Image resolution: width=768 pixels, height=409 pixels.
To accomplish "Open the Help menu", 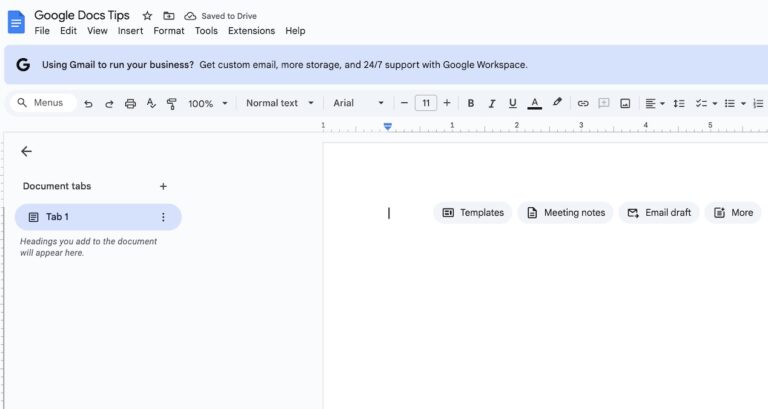I will [295, 31].
